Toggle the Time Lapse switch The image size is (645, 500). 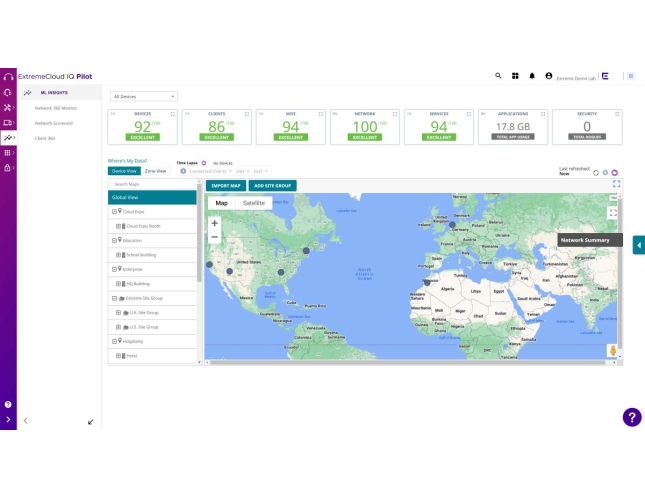click(204, 162)
